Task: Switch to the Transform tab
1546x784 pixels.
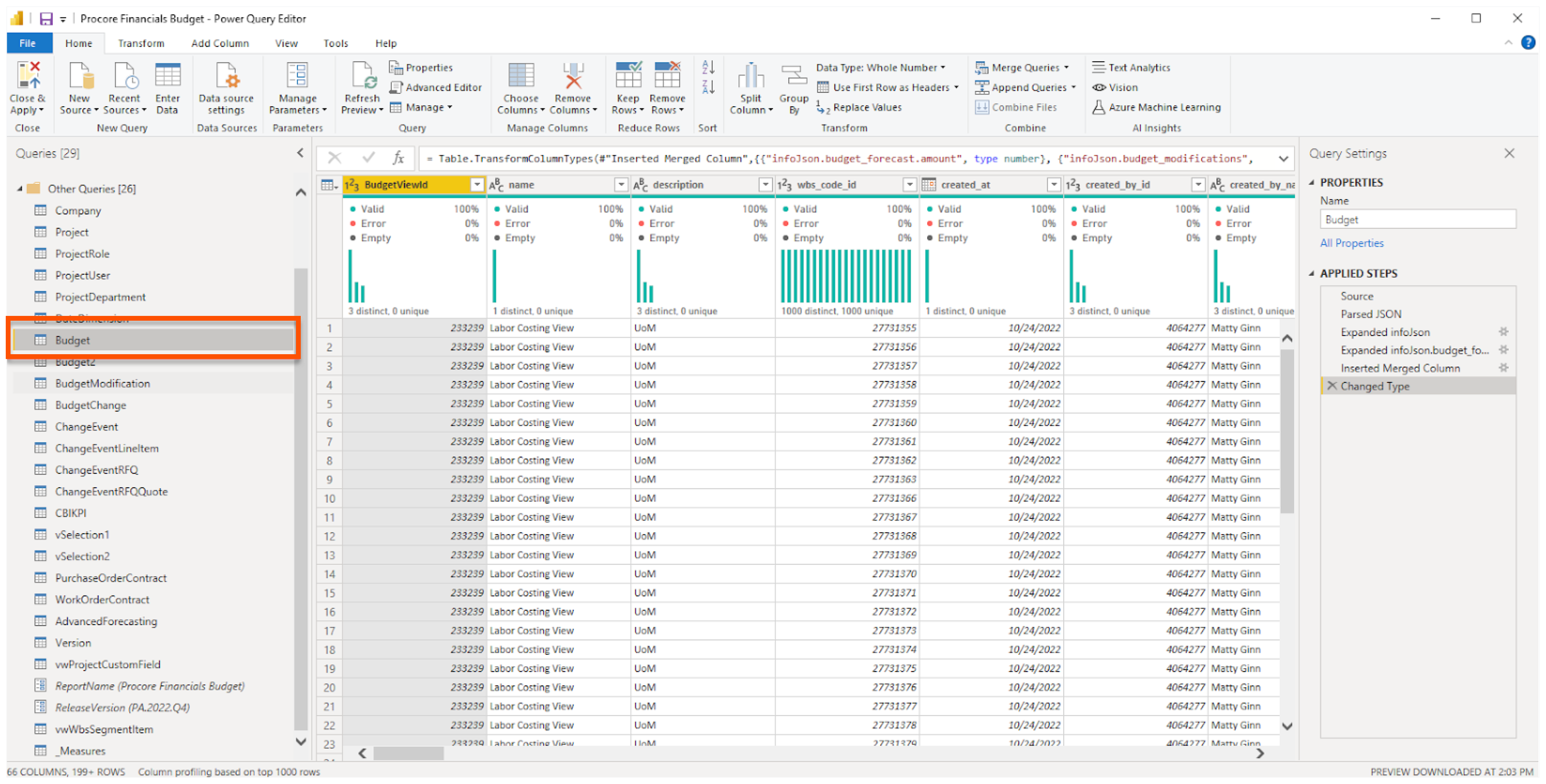Action: [141, 43]
